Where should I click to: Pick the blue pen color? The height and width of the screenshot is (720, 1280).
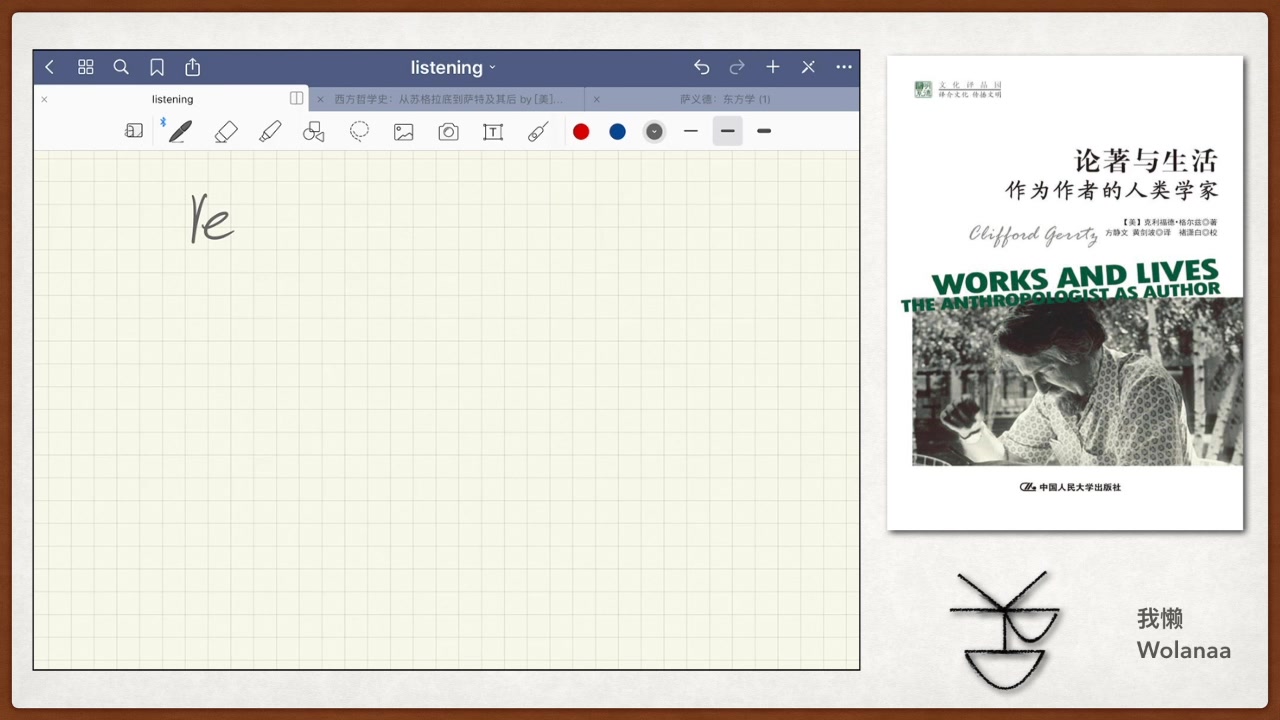pos(617,131)
